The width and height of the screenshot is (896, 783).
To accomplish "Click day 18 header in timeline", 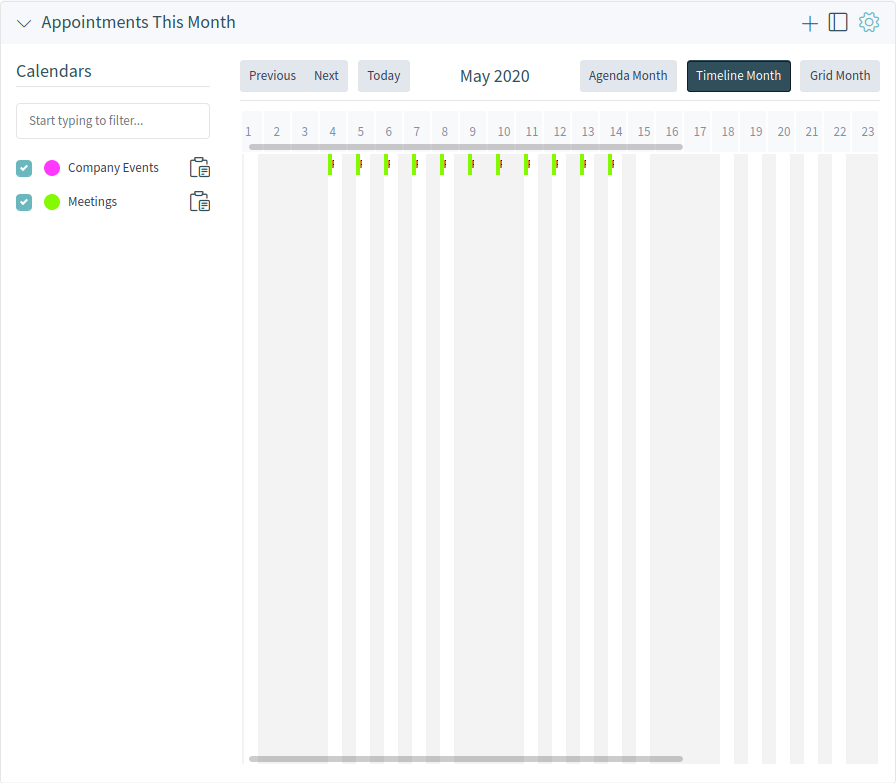I will (x=728, y=132).
